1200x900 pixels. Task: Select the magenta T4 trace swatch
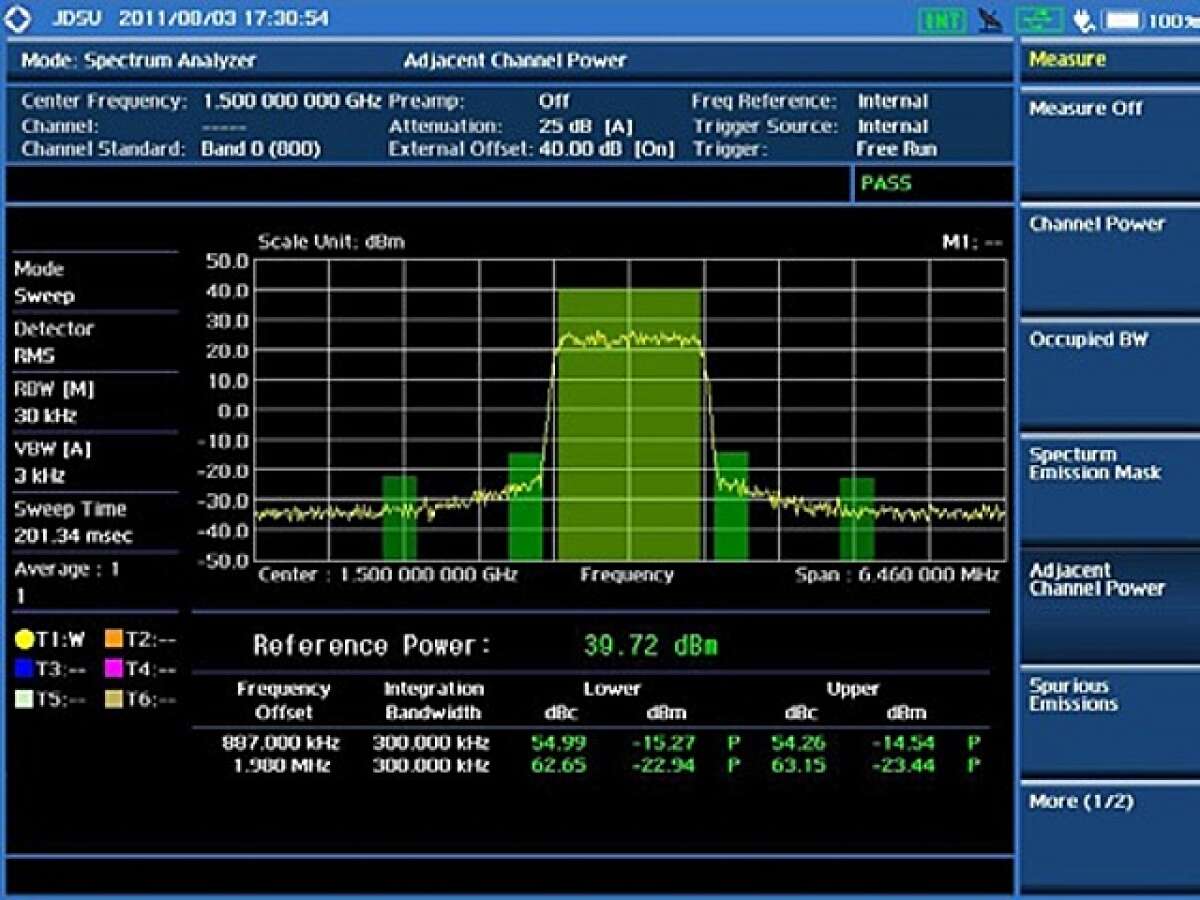(x=114, y=669)
